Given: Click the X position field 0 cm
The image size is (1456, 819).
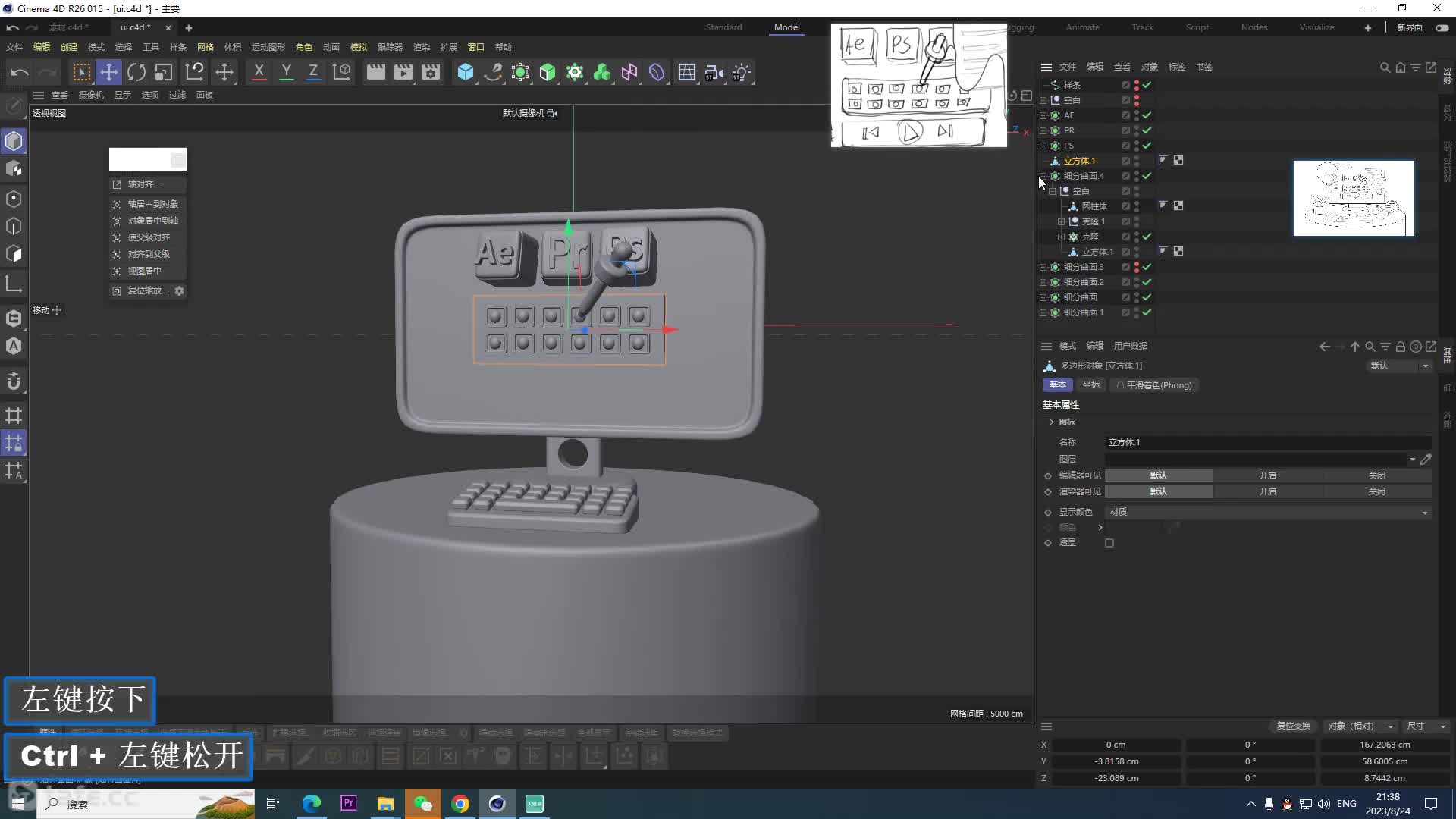Looking at the screenshot, I should click(1115, 745).
